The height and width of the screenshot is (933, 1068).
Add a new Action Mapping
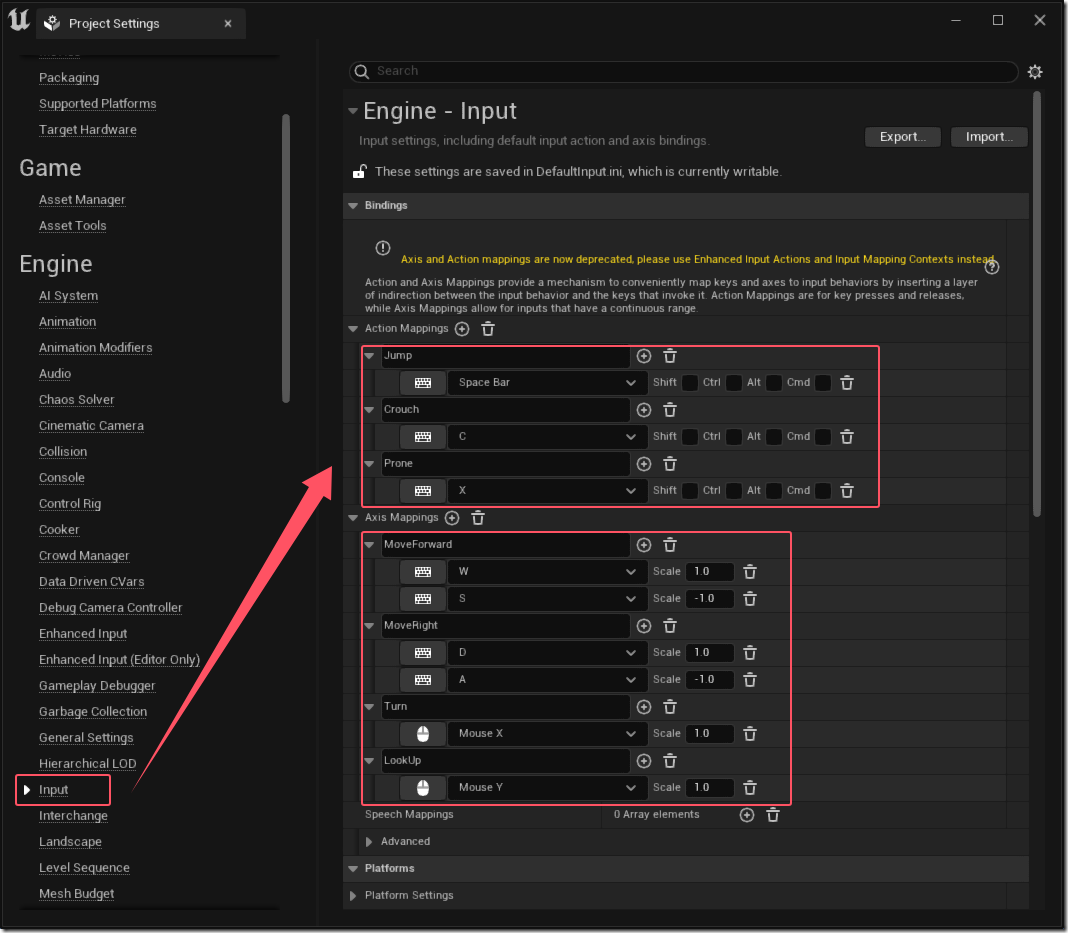tap(462, 329)
